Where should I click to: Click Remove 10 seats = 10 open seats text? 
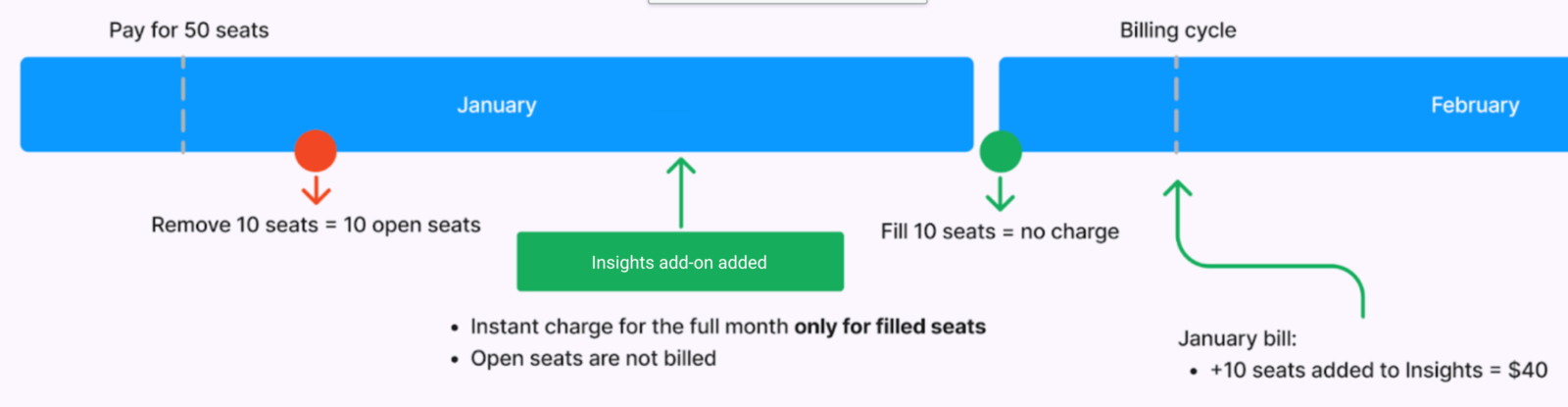(316, 225)
